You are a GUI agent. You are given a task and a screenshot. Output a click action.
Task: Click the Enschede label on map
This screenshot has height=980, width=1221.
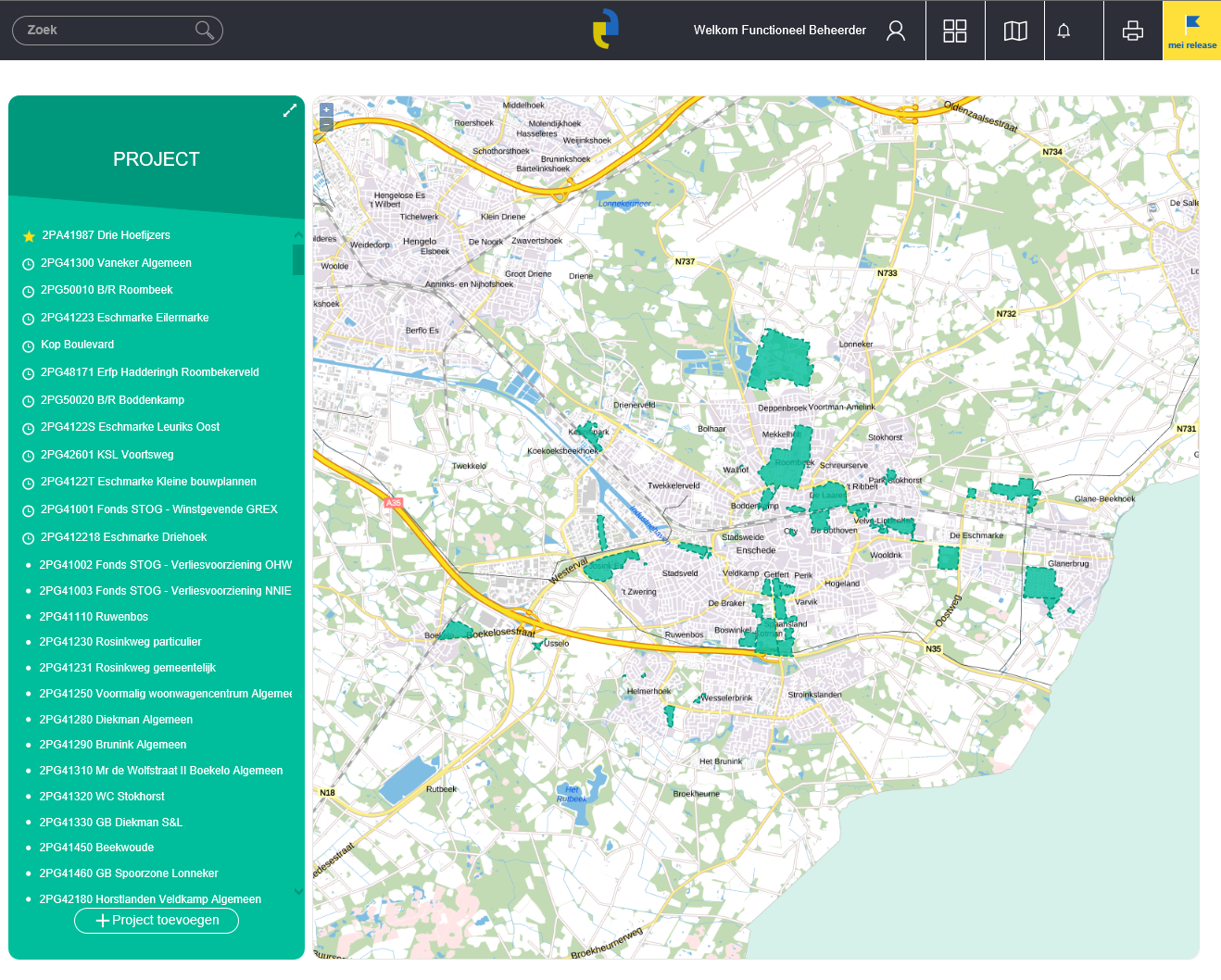click(756, 550)
